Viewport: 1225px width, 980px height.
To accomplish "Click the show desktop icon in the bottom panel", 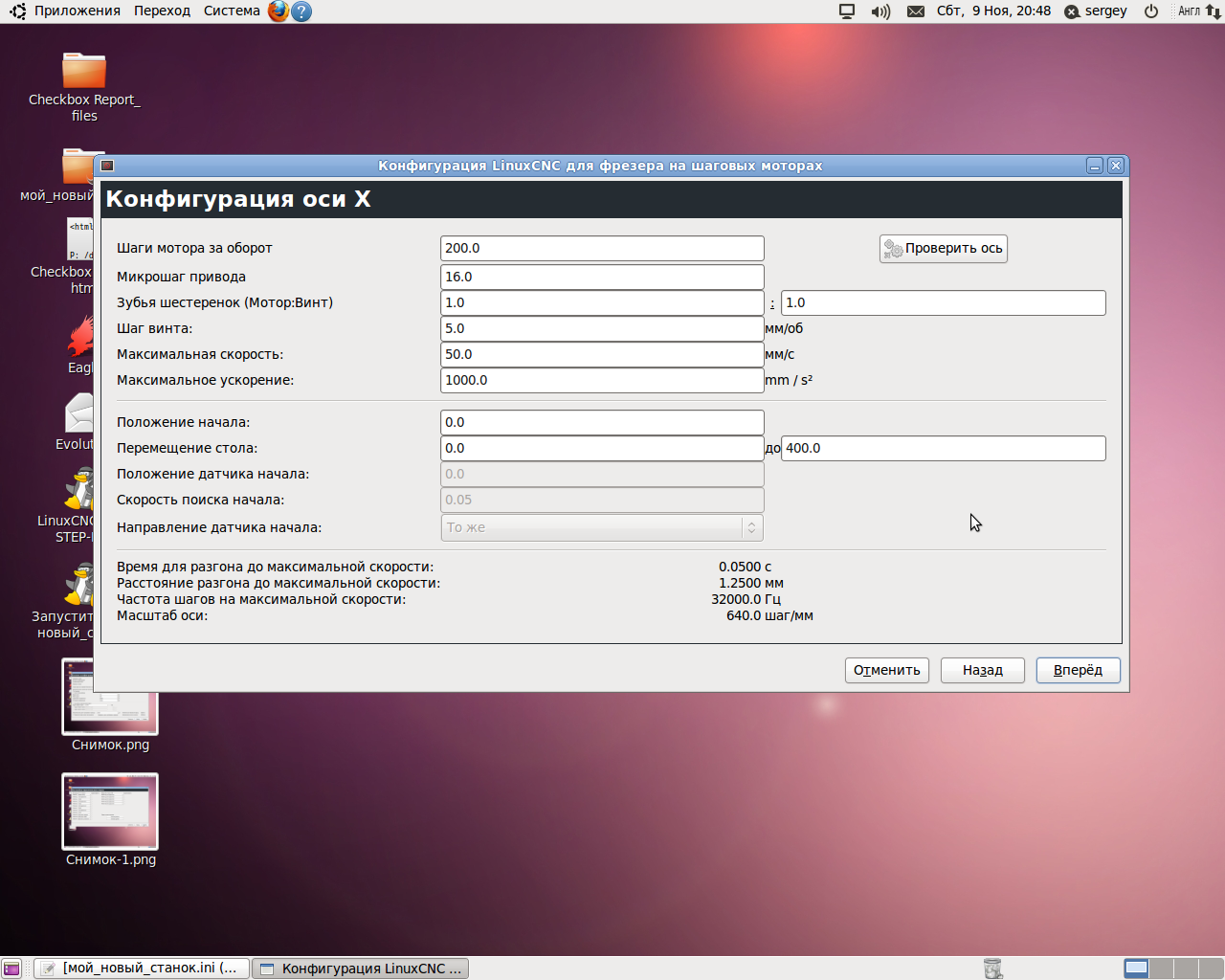I will click(x=11, y=969).
